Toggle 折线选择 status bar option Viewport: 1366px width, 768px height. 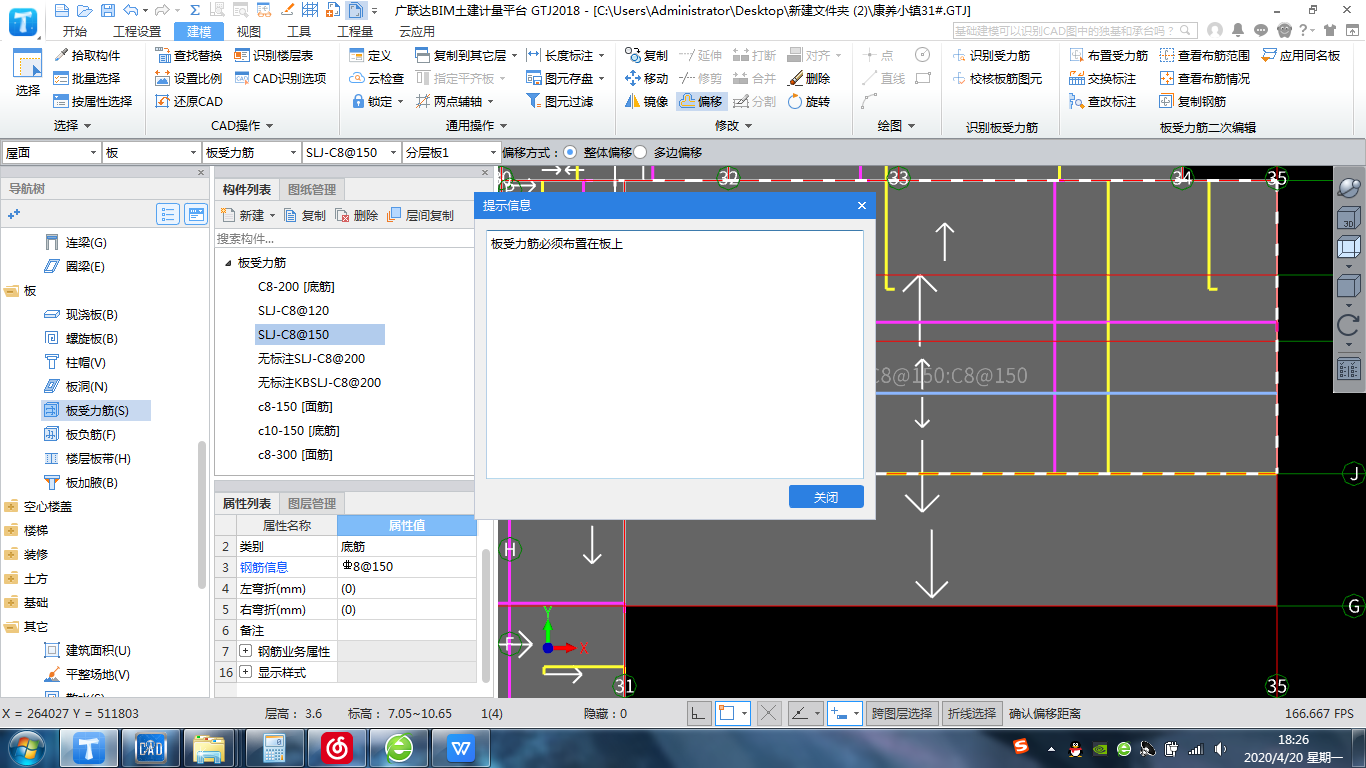tap(973, 713)
